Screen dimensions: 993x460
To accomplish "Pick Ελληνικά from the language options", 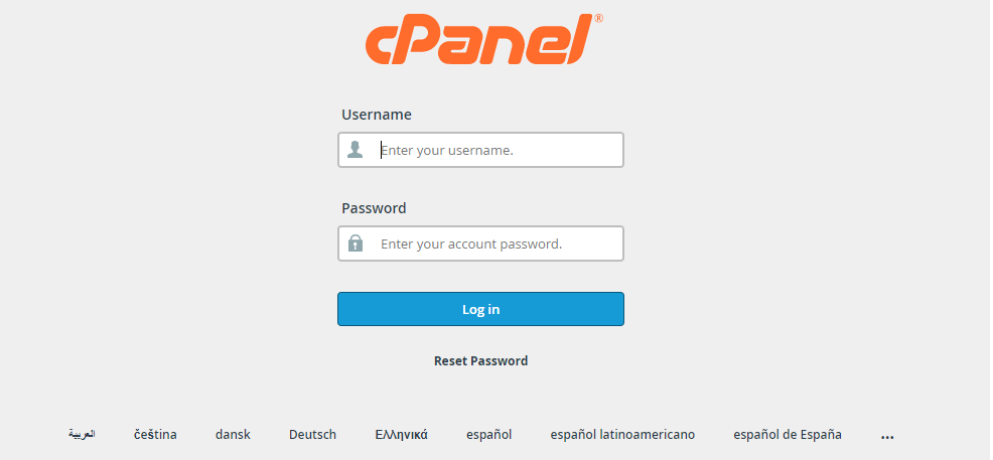I will (402, 435).
